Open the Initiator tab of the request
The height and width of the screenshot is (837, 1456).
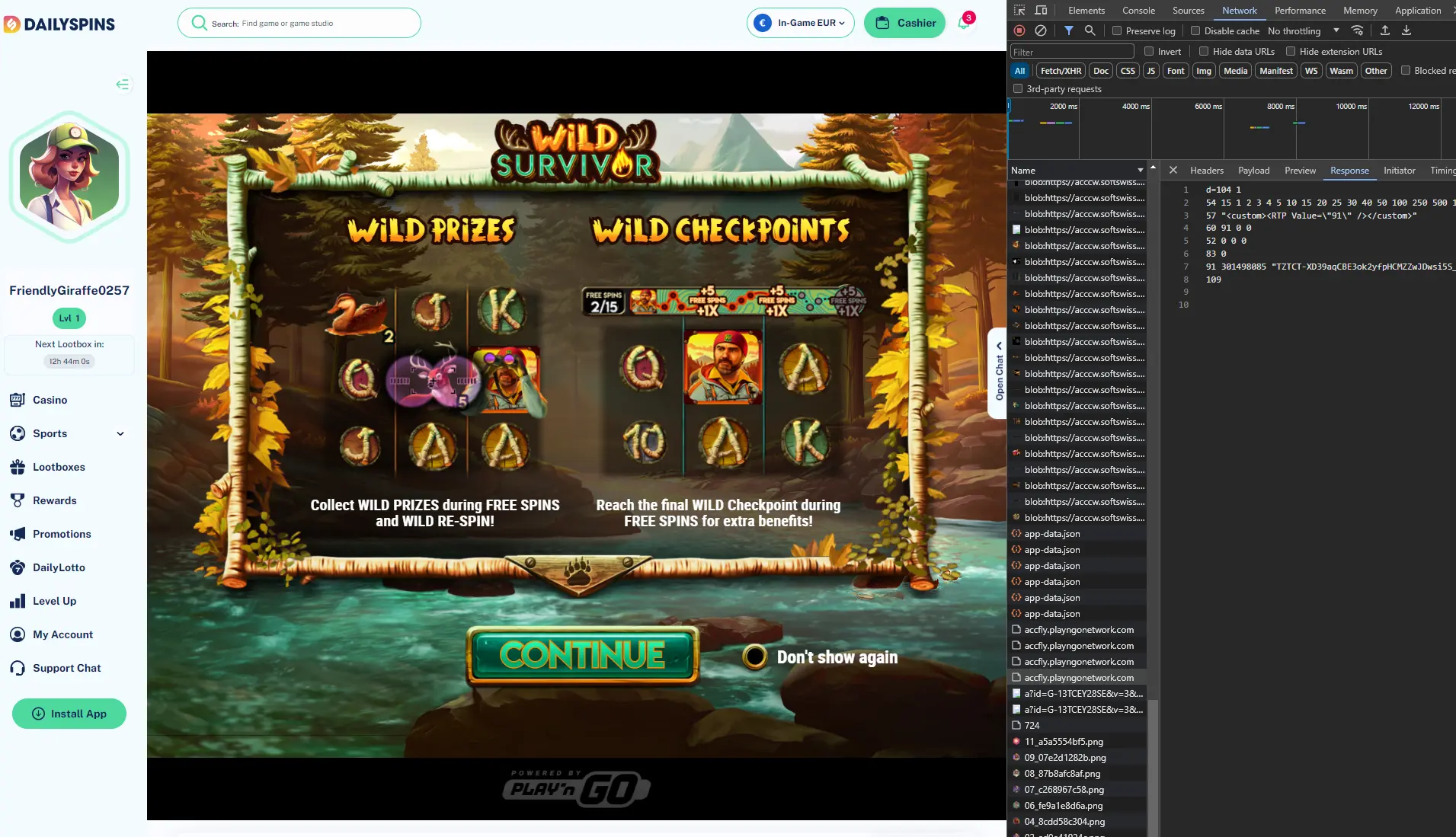click(x=1399, y=171)
